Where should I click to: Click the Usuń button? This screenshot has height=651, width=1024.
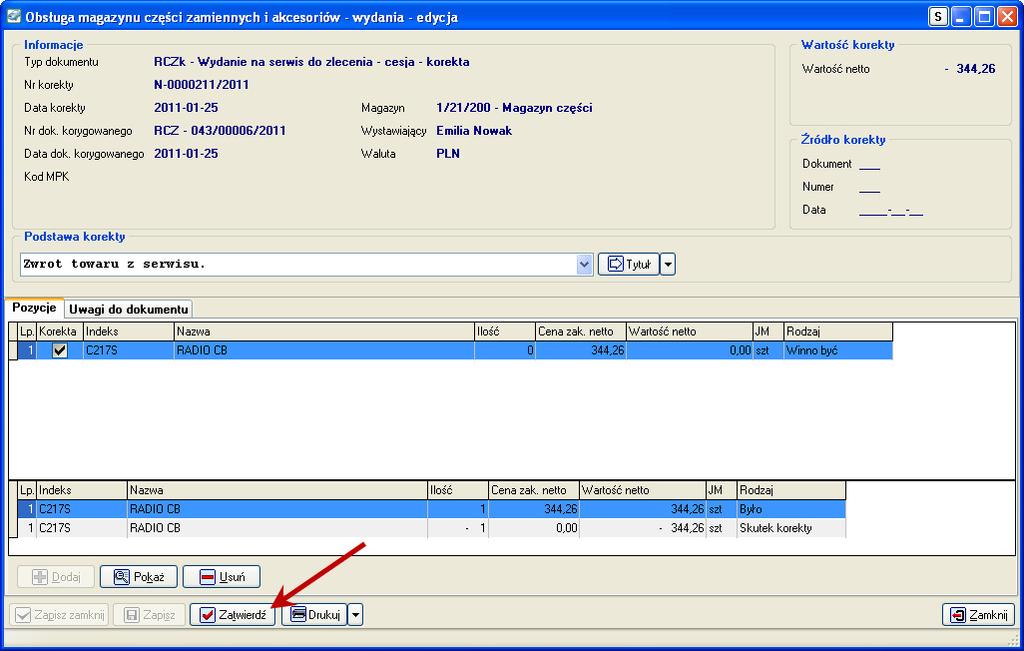[x=221, y=577]
